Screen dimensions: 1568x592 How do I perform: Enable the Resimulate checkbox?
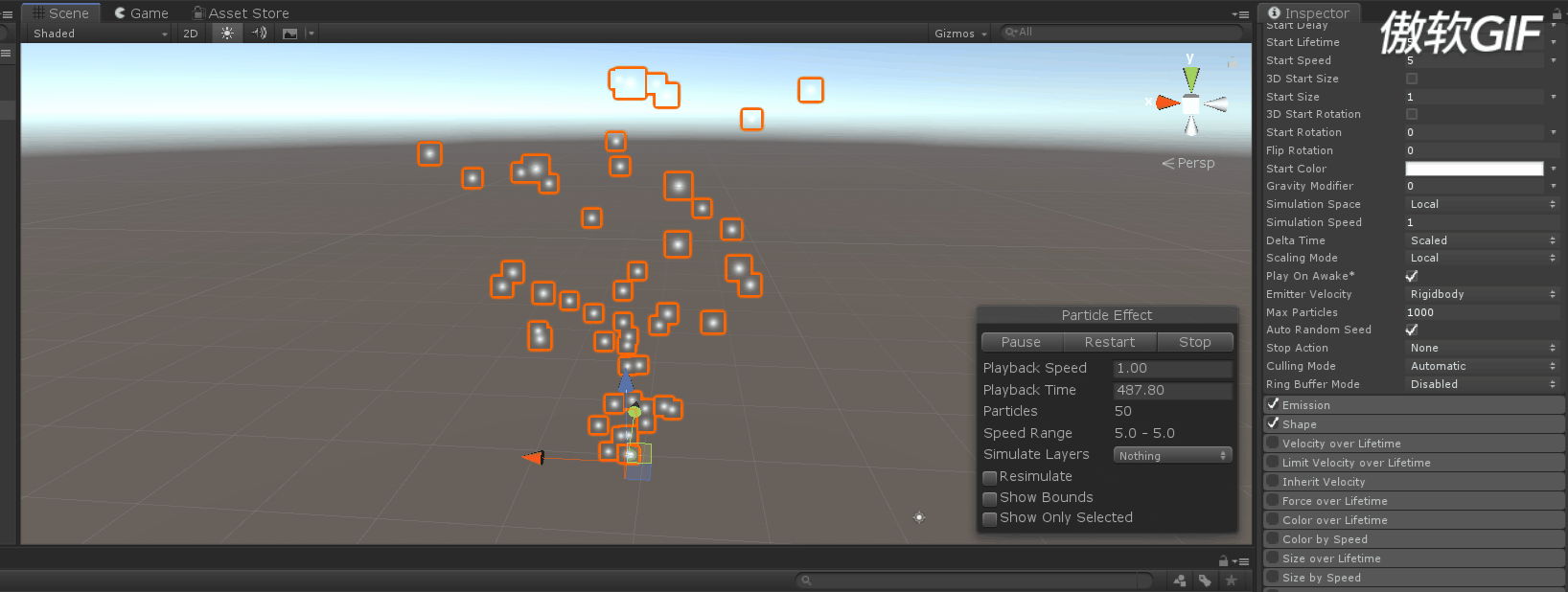990,477
